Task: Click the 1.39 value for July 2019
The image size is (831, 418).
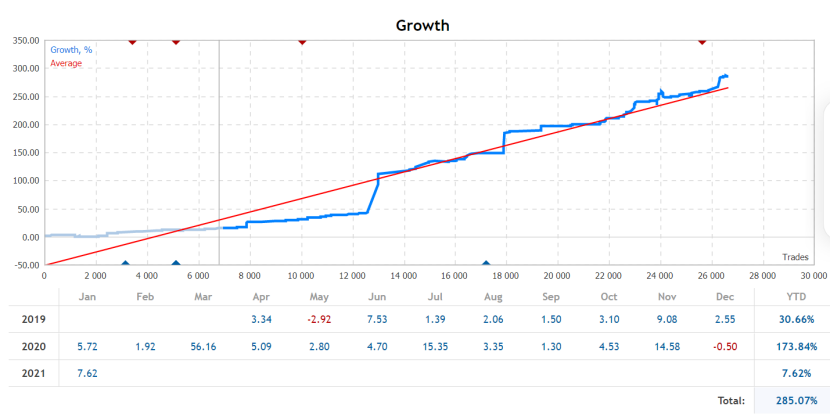Action: (435, 319)
